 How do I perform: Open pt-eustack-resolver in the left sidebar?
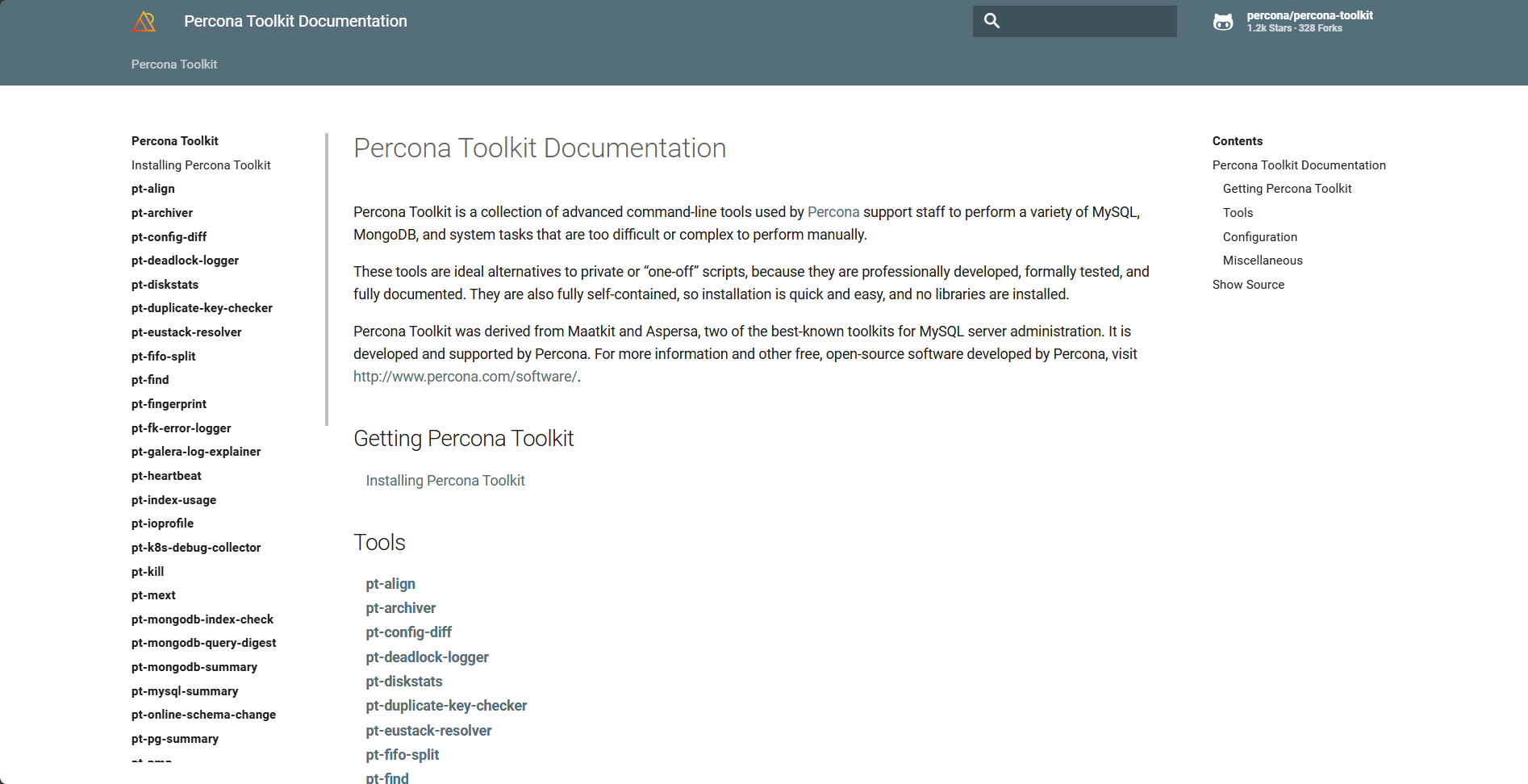186,332
